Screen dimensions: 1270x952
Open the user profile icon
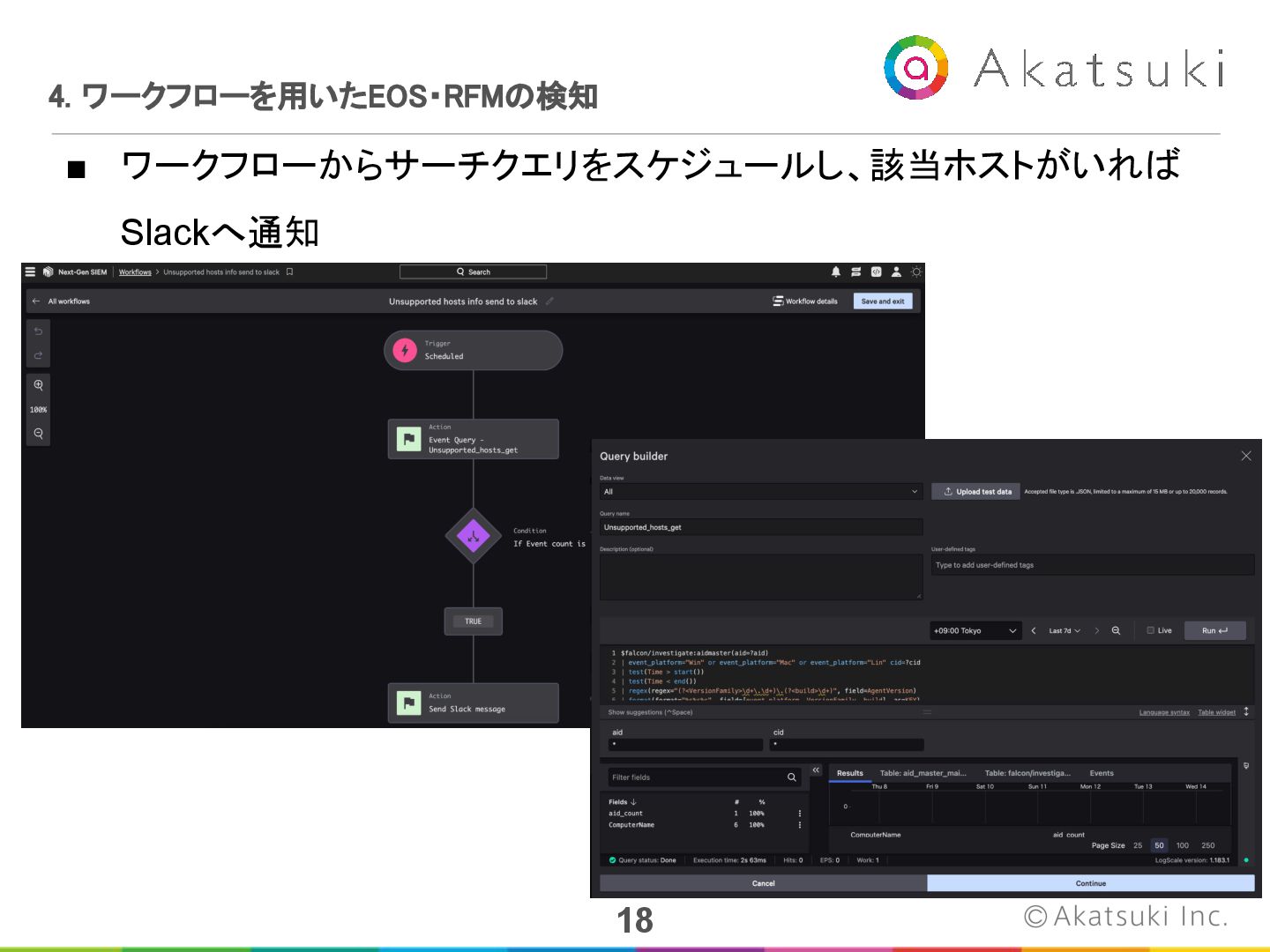pos(896,271)
